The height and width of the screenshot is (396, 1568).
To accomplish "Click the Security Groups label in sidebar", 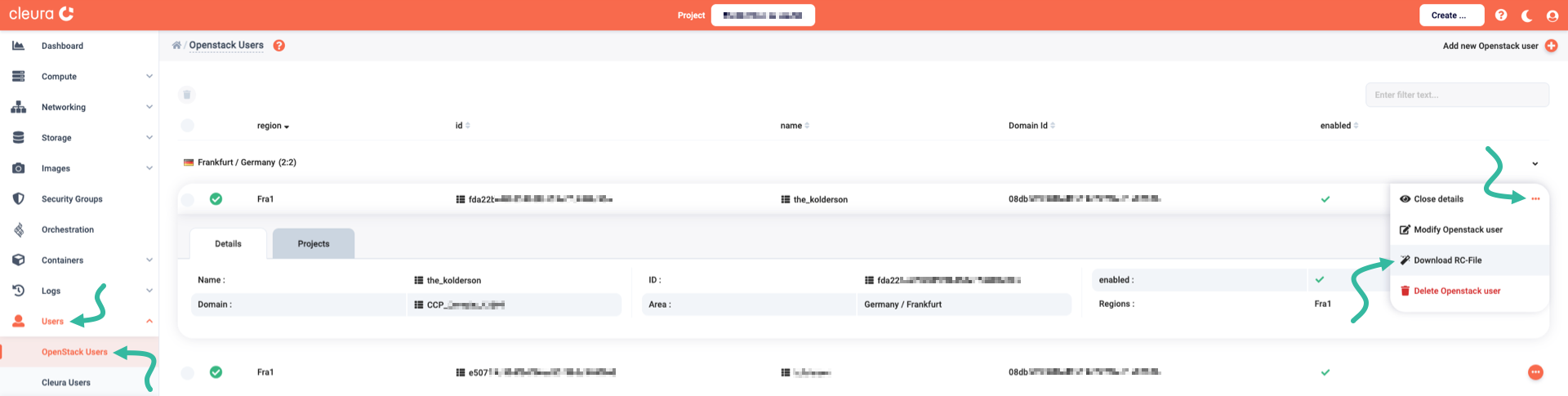I will point(72,198).
